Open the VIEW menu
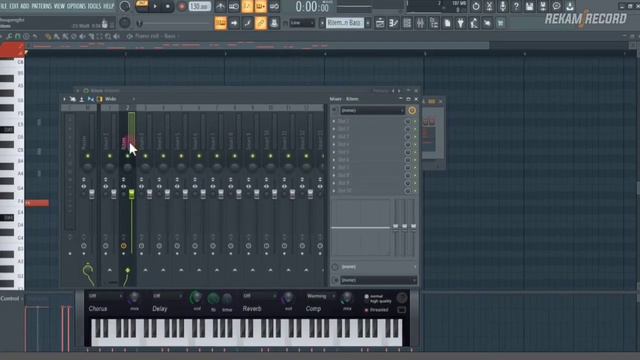Screen dimensions: 640x360 coord(59,6)
